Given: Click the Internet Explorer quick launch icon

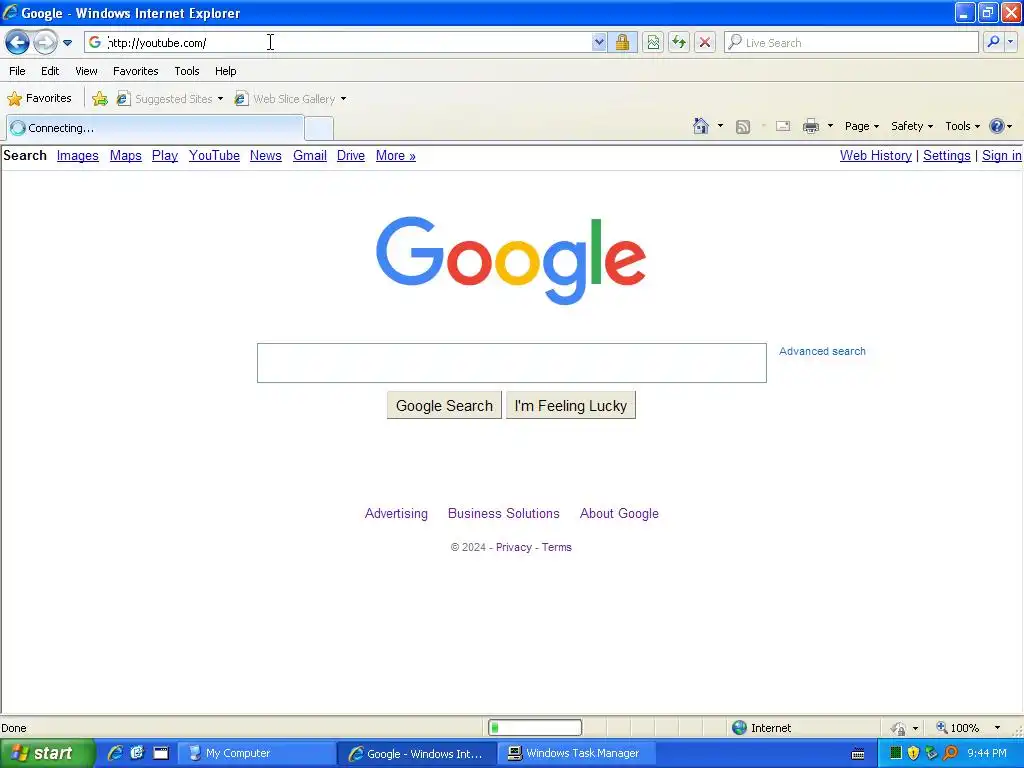Looking at the screenshot, I should (115, 753).
